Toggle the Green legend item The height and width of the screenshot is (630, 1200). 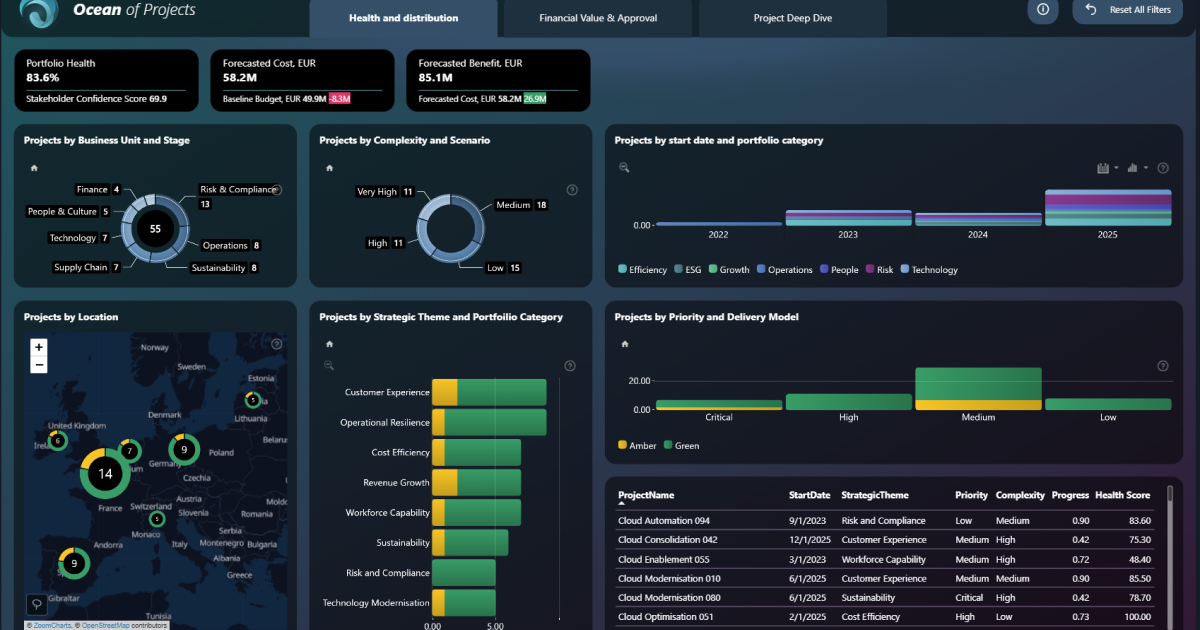680,446
